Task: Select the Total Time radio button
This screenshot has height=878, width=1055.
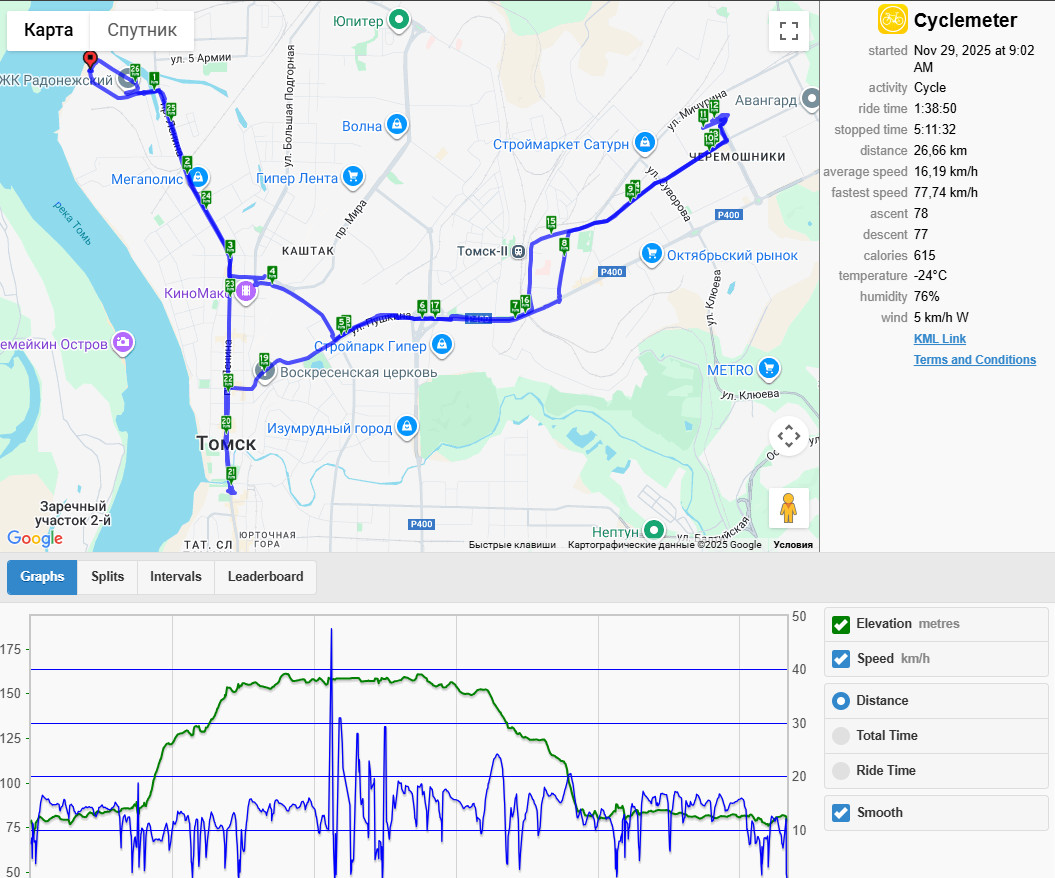Action: (841, 735)
